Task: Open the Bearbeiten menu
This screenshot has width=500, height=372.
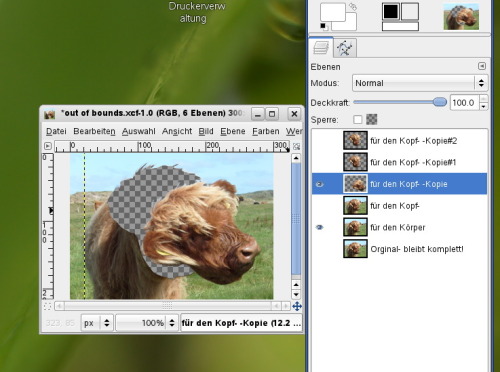Action: (94, 131)
